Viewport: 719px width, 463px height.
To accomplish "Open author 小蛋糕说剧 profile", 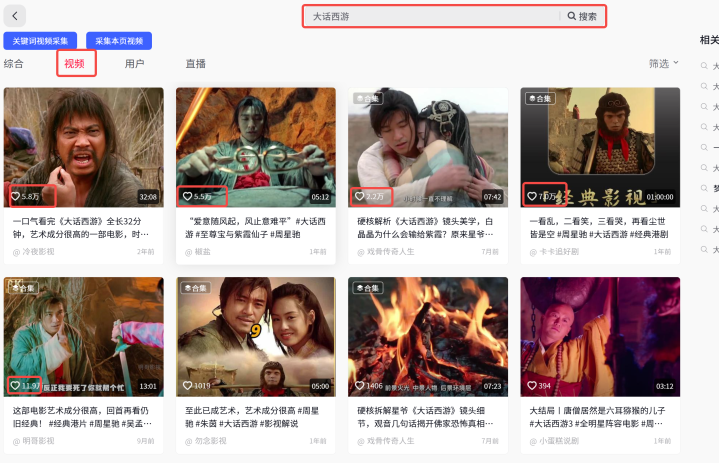I will coord(554,441).
